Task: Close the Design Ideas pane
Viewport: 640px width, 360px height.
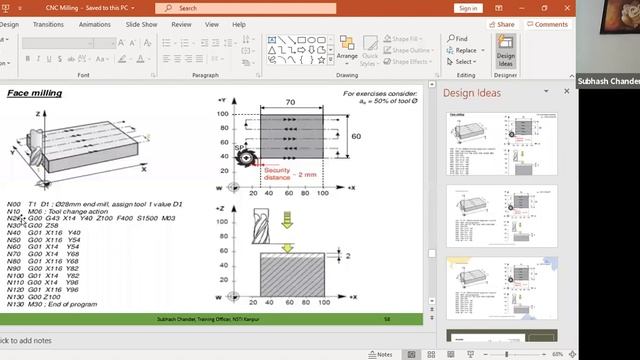Action: (567, 91)
